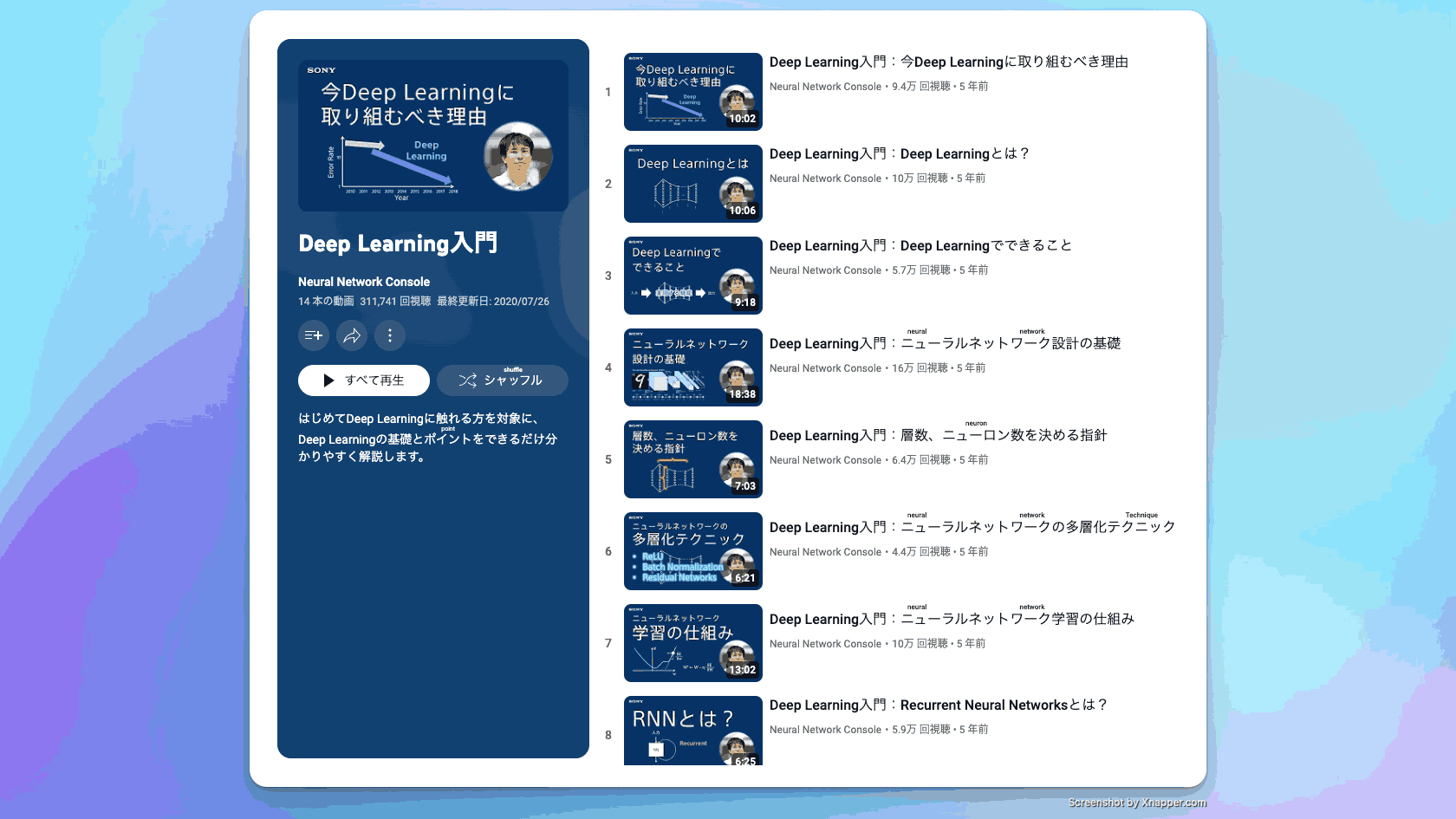Open the Neural Network Console channel link
Viewport: 1456px width, 819px height.
click(x=364, y=282)
